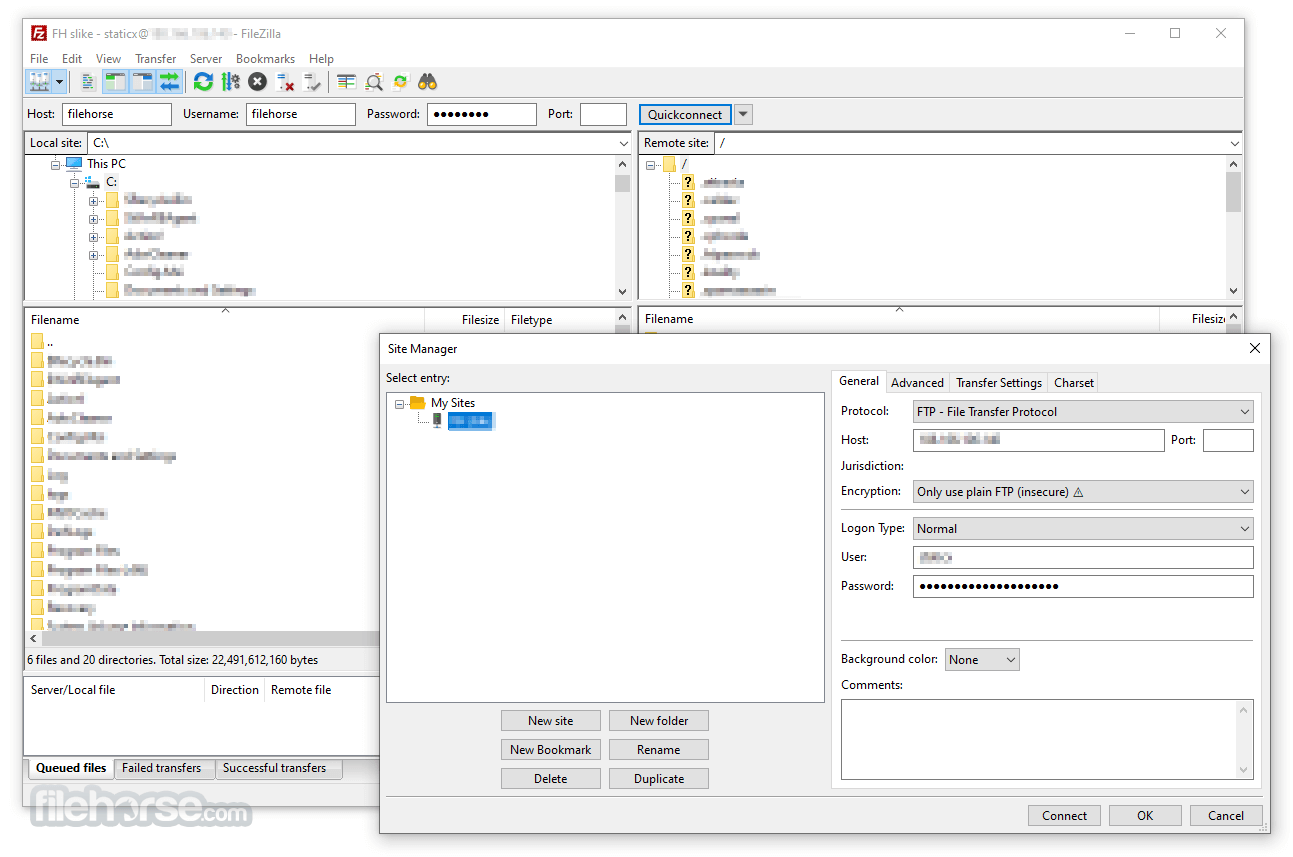Click Cancel in Site Manager
Viewport: 1293px width, 857px height.
click(1226, 815)
